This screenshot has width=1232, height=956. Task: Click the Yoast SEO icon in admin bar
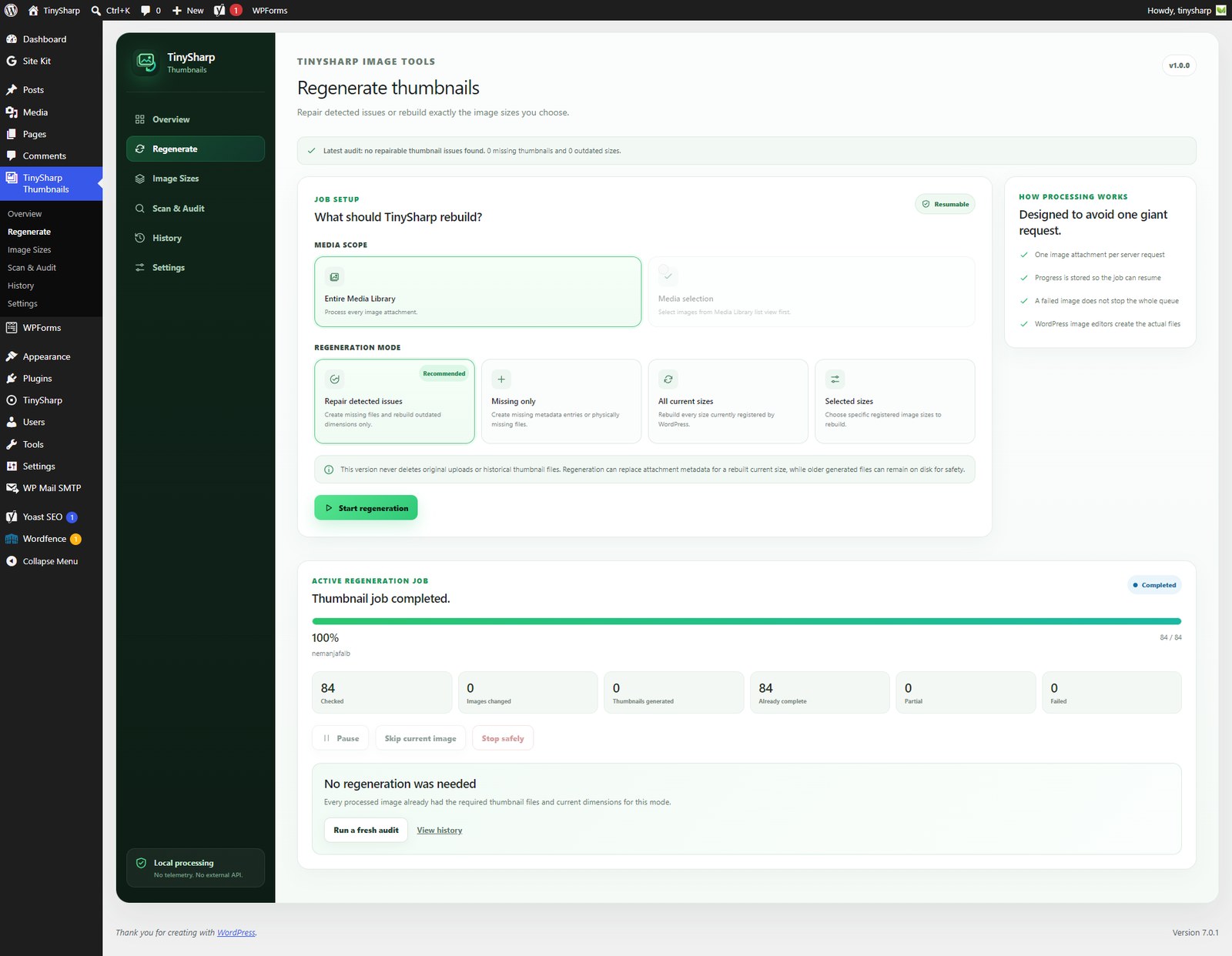point(219,10)
